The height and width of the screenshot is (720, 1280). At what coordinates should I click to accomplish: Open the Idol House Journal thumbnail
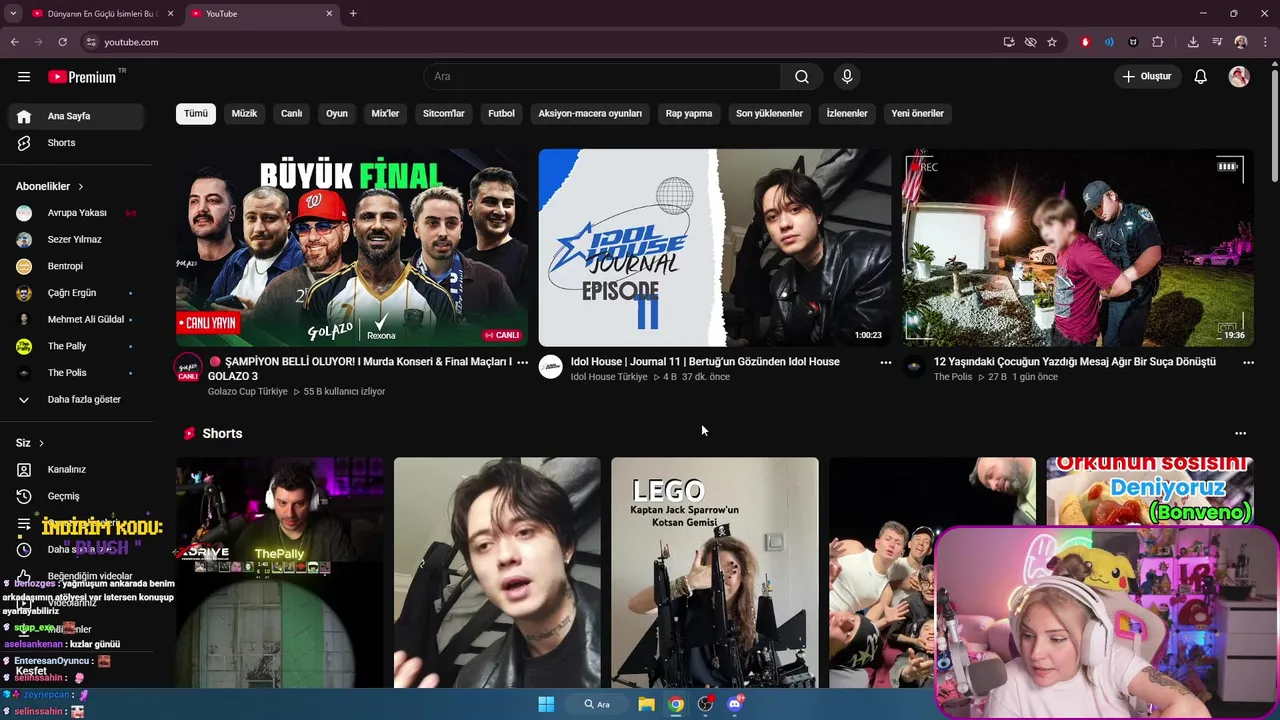(715, 248)
